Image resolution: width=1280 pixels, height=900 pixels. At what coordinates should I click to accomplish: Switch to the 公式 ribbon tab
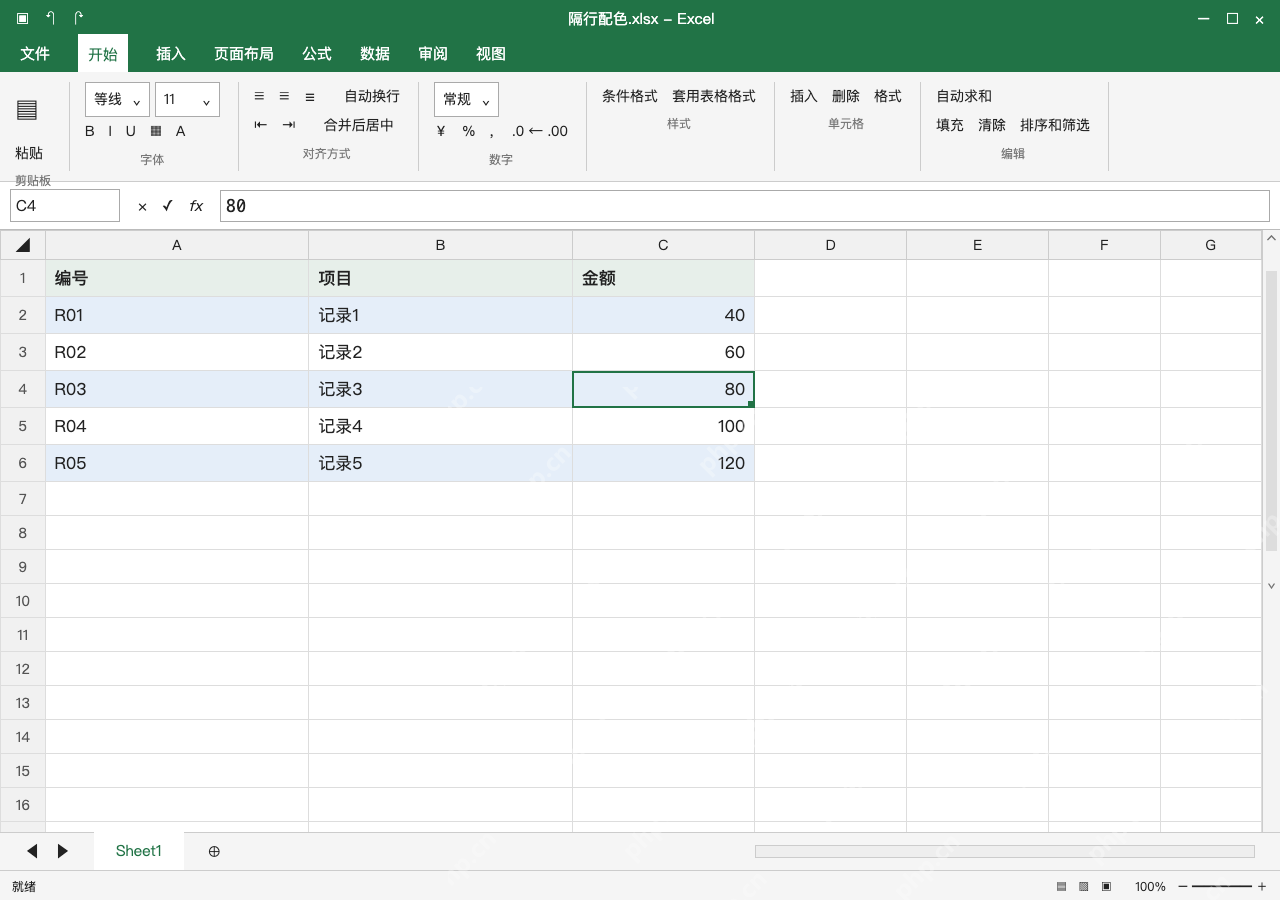[x=317, y=54]
